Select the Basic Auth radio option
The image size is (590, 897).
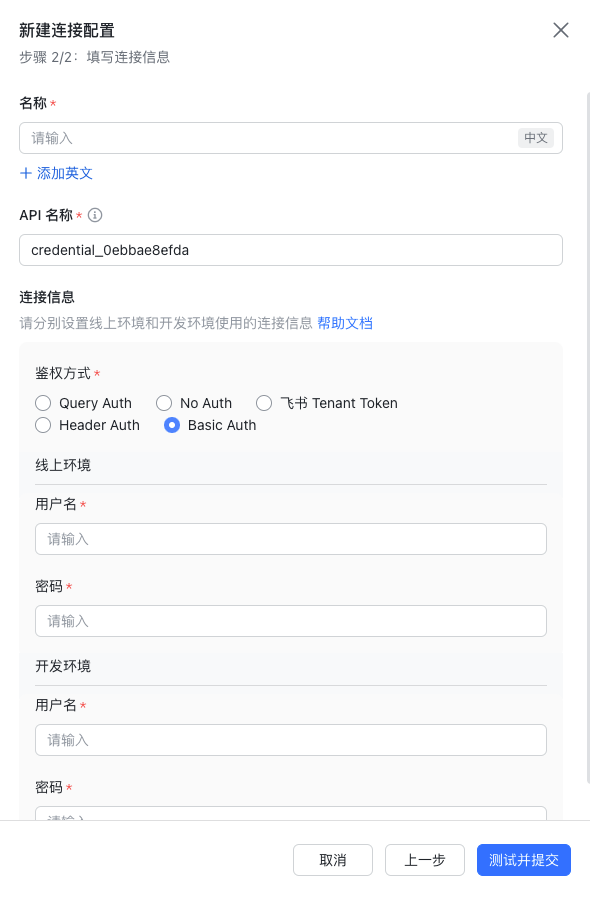pos(172,425)
